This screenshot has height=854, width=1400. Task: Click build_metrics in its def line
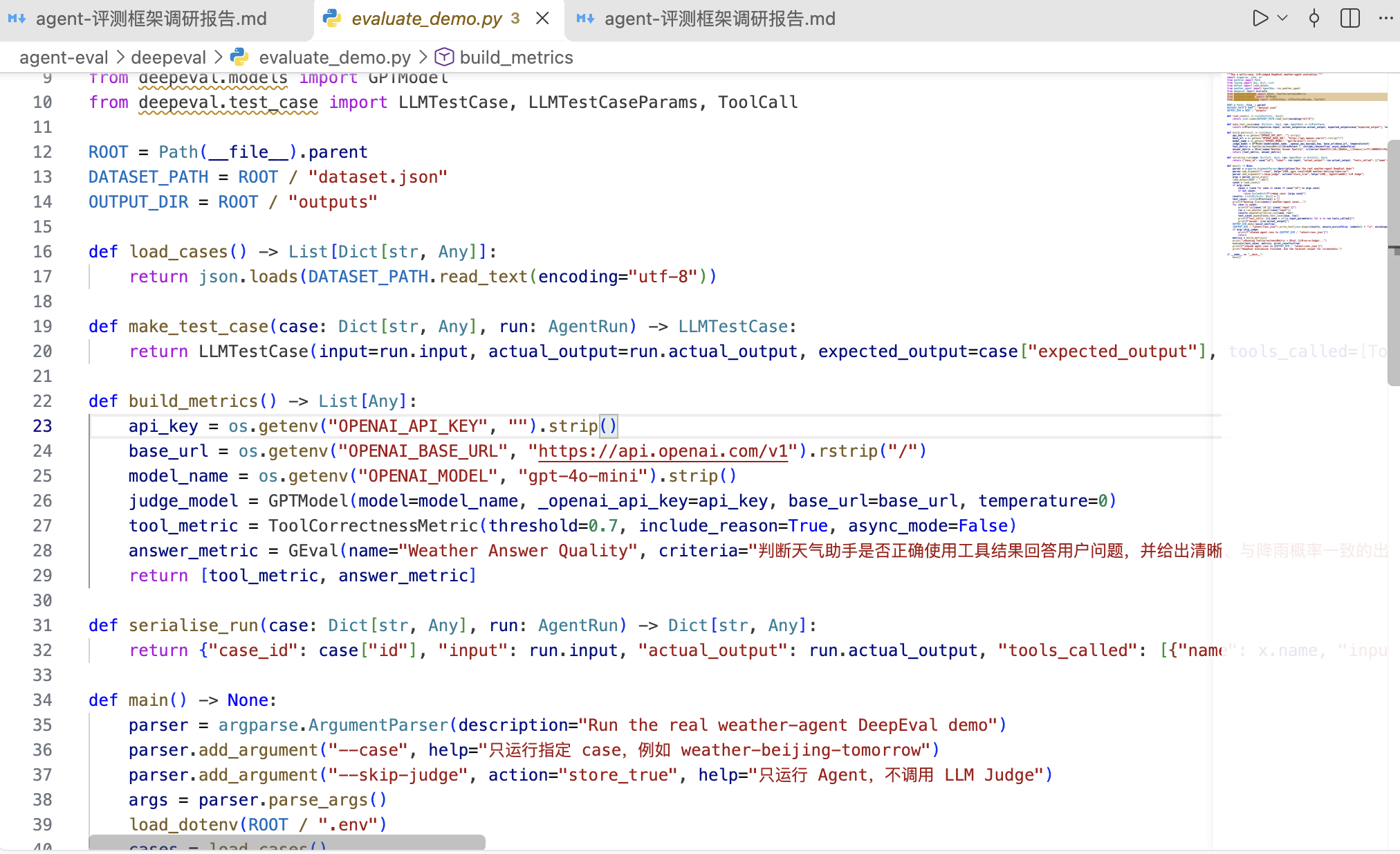tap(193, 401)
